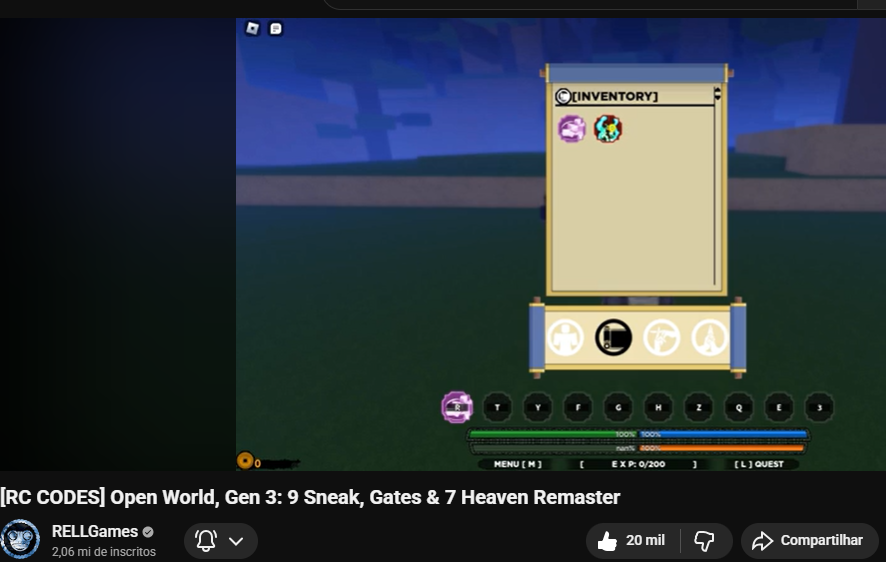Open the third menu icon with a sword figure
The image size is (886, 562).
pos(662,337)
